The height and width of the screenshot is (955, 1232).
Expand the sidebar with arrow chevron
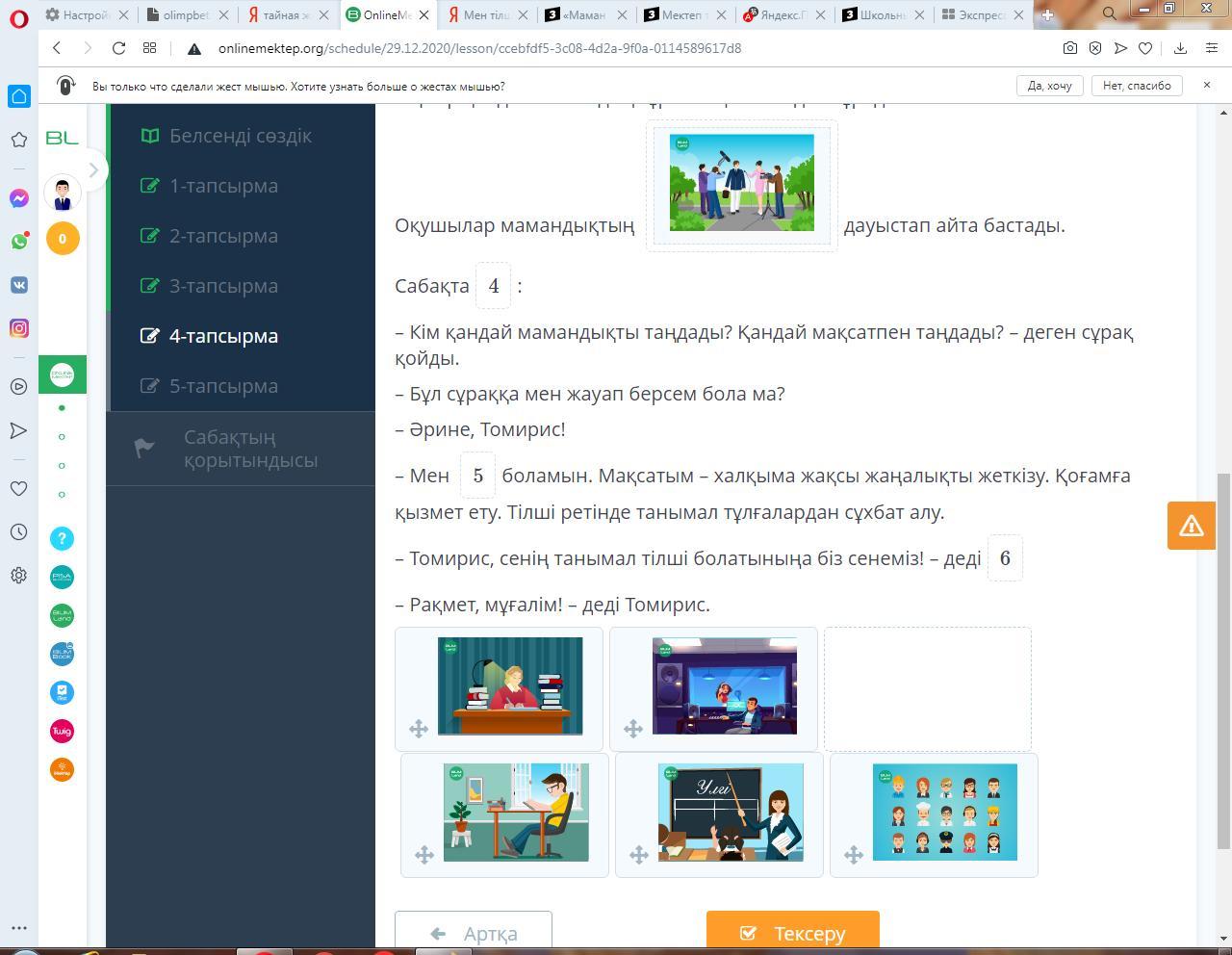point(93,170)
